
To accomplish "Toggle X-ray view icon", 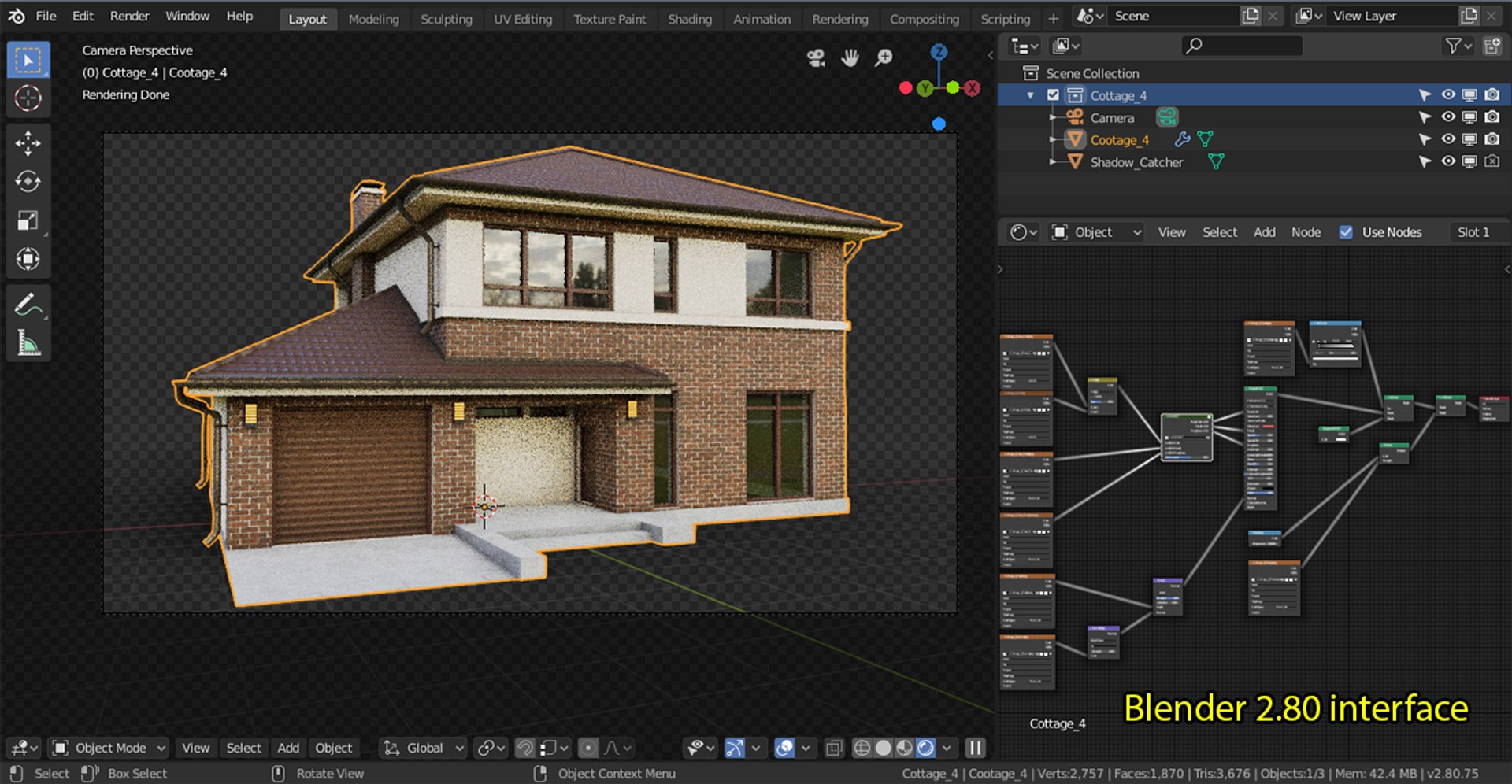I will tap(834, 748).
